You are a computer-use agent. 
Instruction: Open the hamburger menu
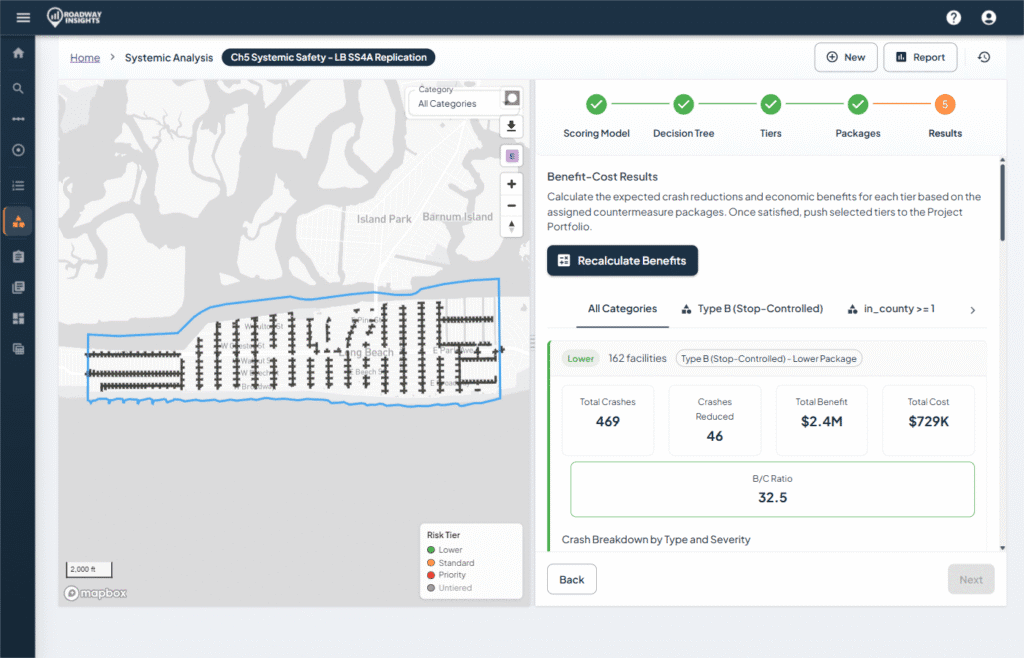pyautogui.click(x=23, y=17)
